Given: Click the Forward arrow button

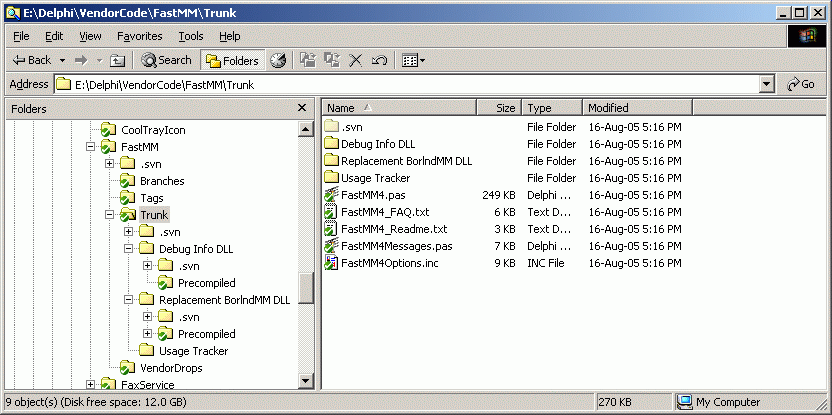Looking at the screenshot, I should pos(81,60).
